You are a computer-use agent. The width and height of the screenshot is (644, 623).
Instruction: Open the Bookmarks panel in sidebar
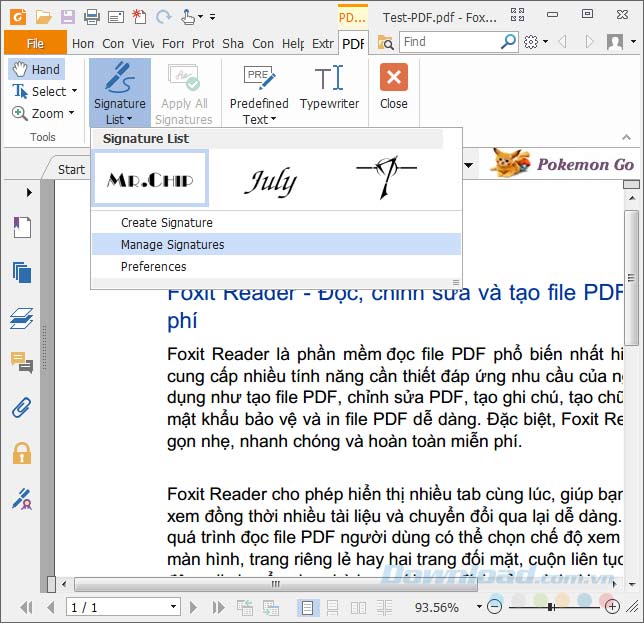[22, 228]
